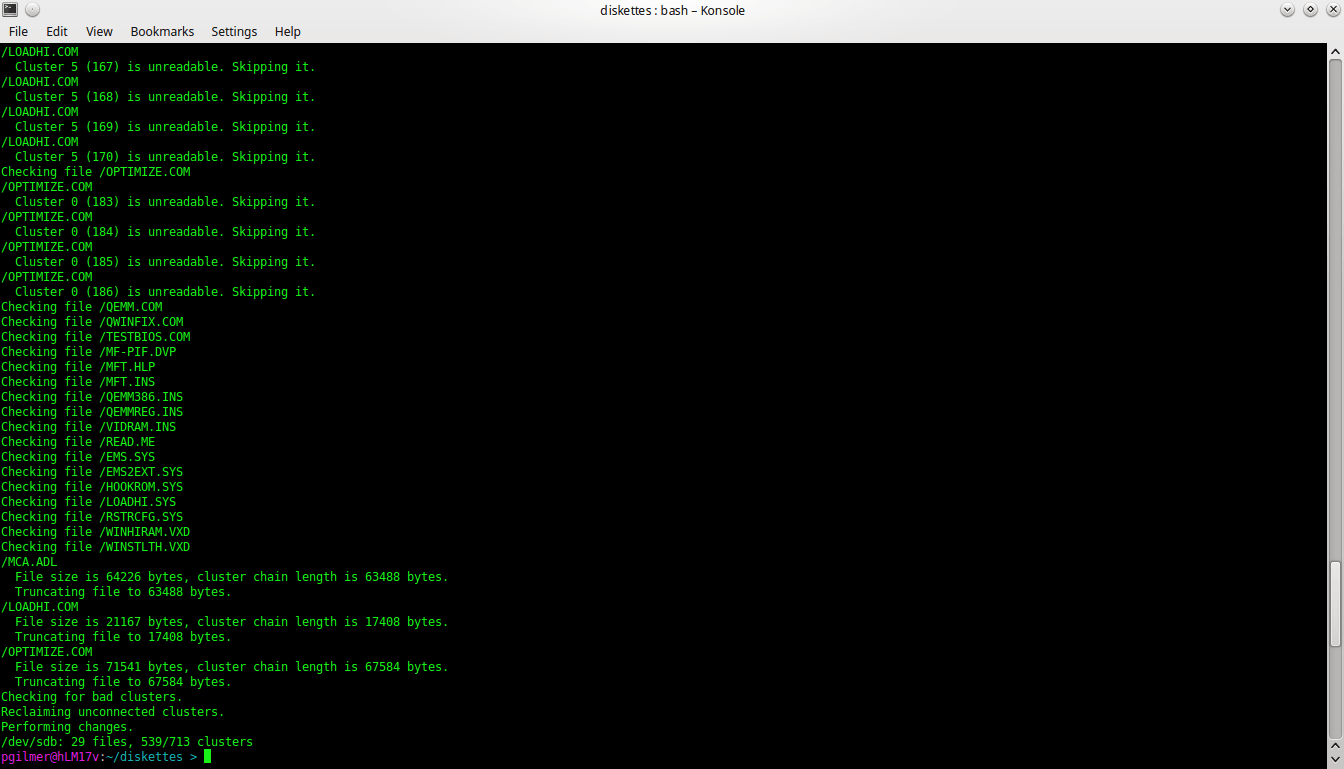Click 'Truncating file to 63488 bytes.' line
The width and height of the screenshot is (1344, 769).
(123, 592)
